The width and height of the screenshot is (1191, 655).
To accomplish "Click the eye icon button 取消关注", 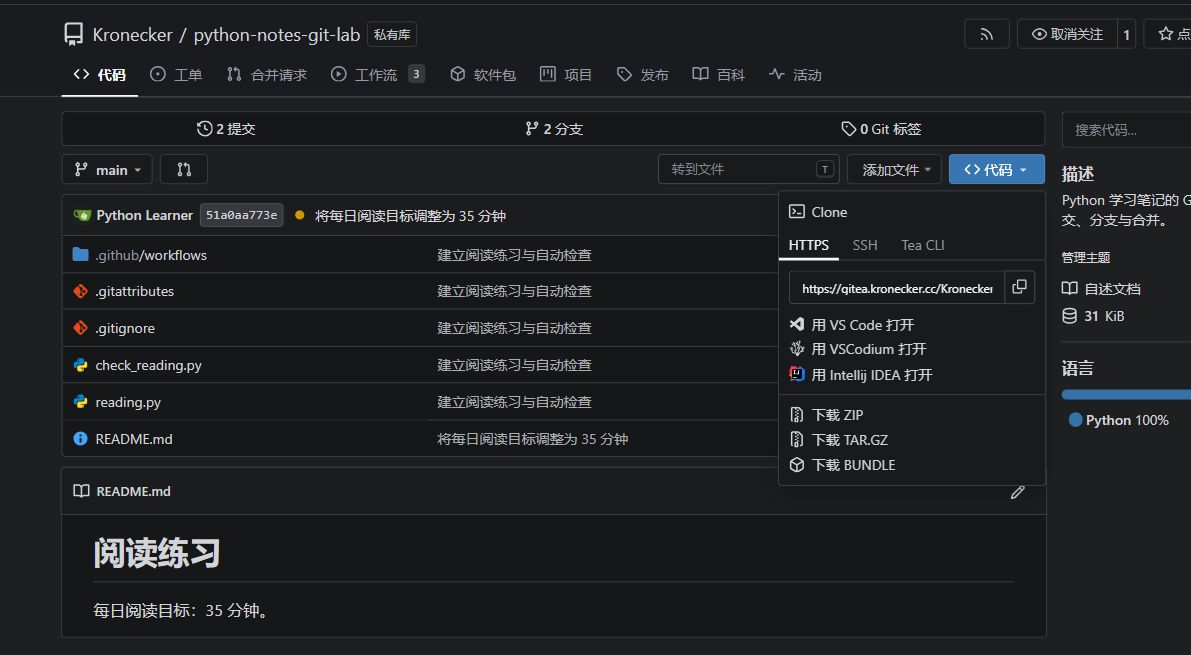I will pos(1067,34).
